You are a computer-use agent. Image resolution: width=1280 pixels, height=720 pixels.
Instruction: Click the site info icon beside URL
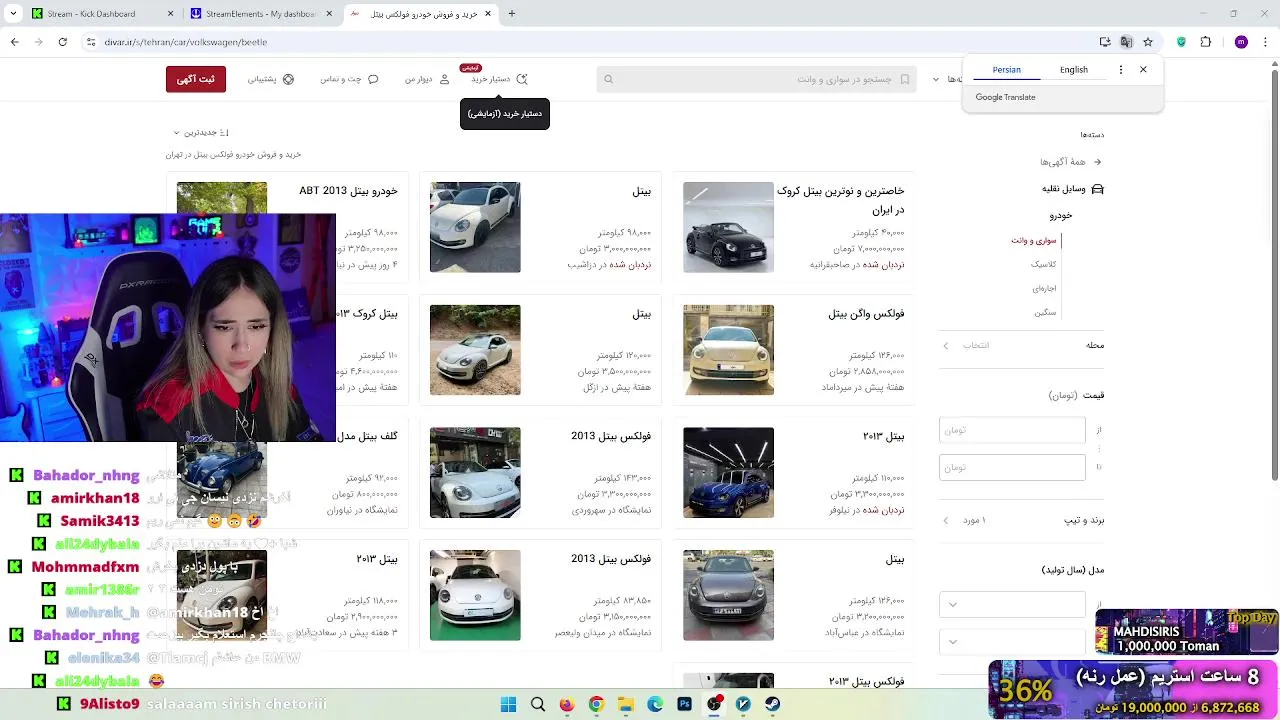pyautogui.click(x=90, y=42)
